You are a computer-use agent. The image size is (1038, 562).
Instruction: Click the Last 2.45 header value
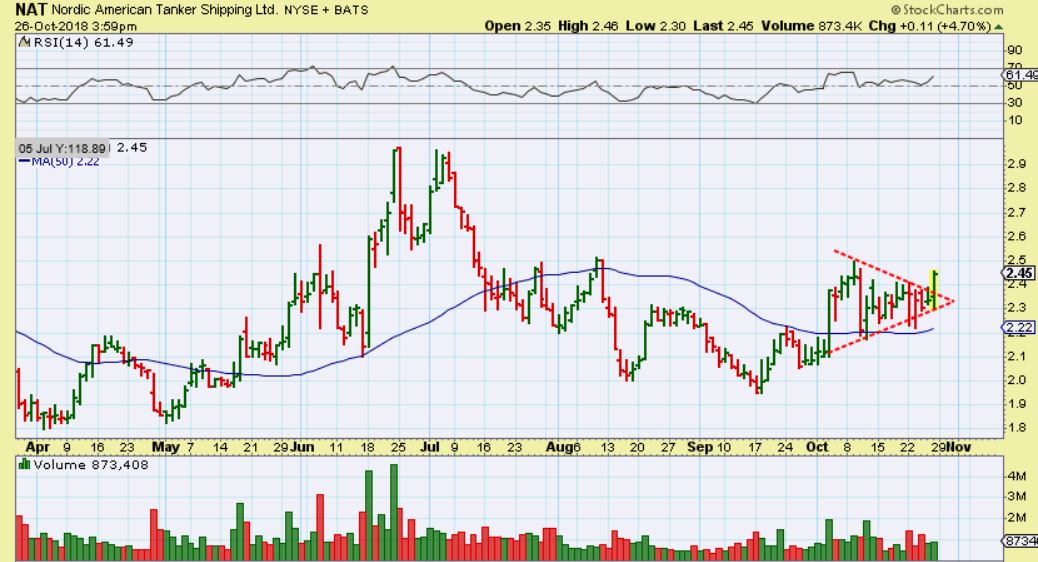click(723, 26)
